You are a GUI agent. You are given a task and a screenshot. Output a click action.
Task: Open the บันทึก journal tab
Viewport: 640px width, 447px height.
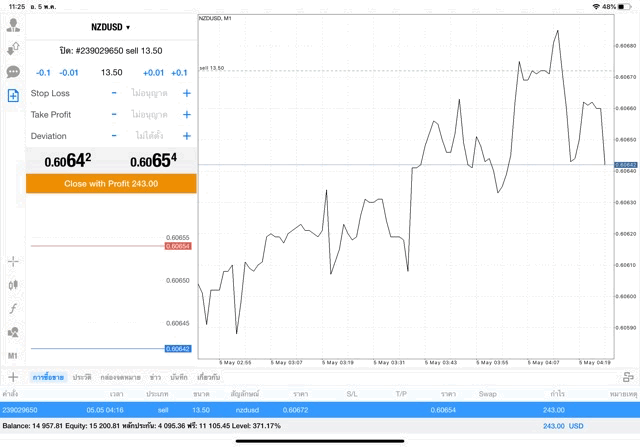[x=179, y=377]
